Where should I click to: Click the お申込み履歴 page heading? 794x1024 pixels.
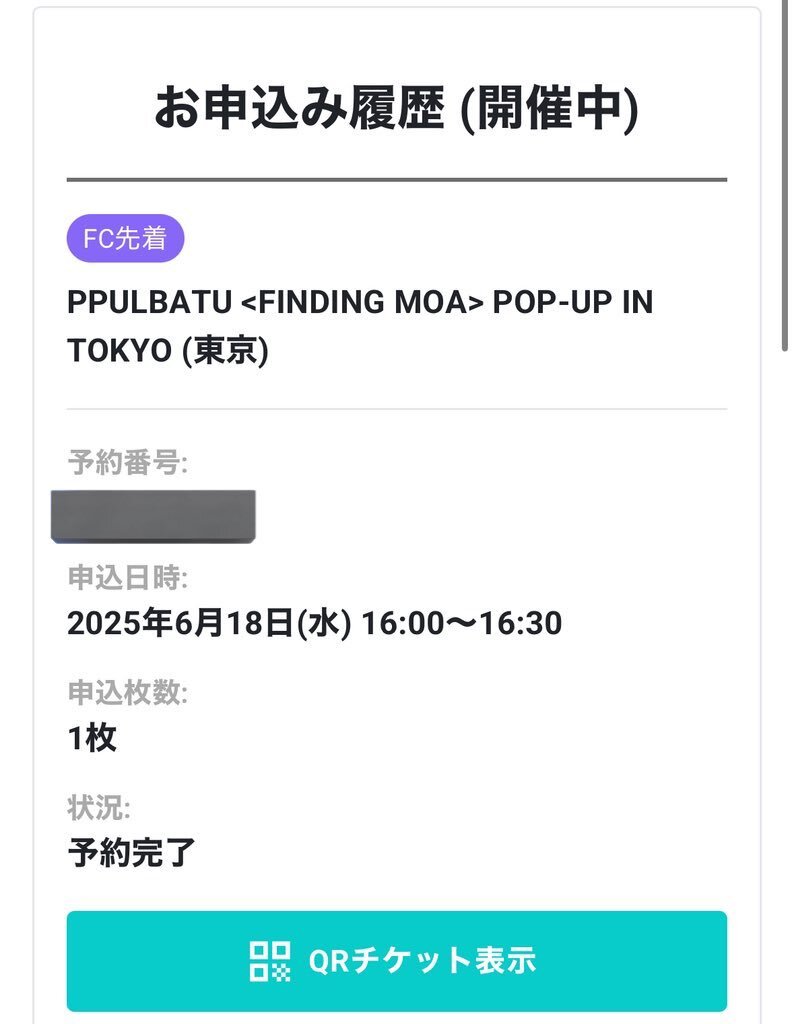click(300, 108)
